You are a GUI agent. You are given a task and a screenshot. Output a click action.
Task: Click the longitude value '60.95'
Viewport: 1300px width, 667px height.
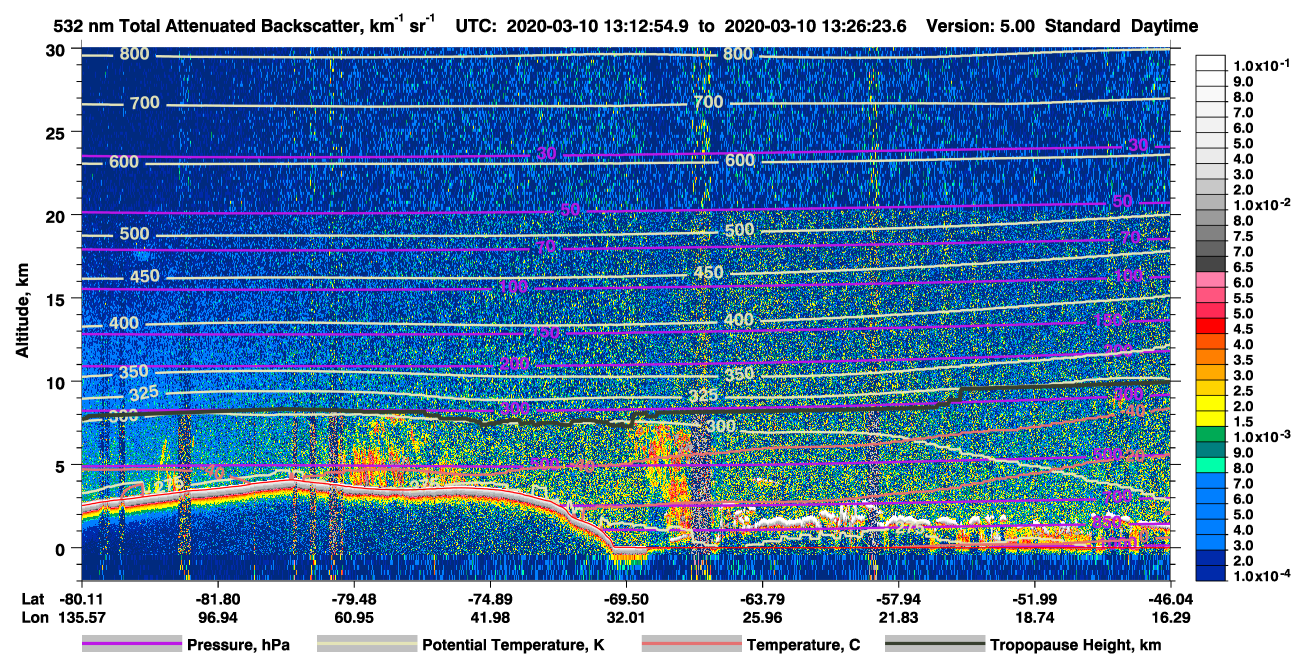pyautogui.click(x=354, y=617)
